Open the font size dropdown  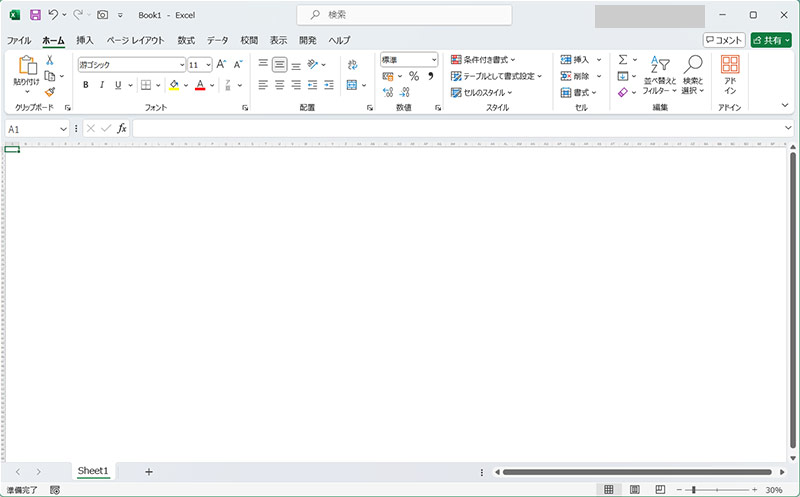(208, 65)
